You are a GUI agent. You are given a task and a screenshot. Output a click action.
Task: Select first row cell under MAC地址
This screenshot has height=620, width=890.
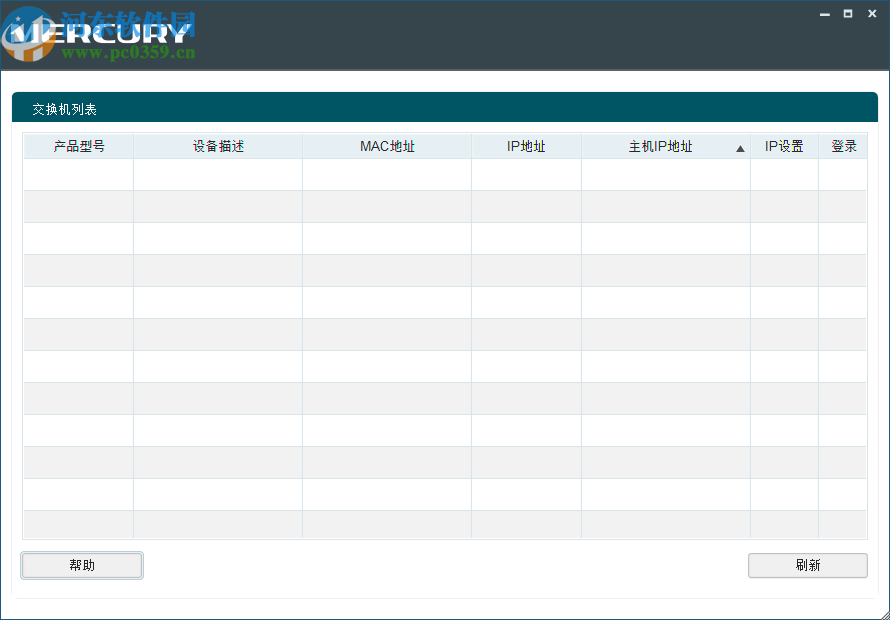[x=387, y=174]
